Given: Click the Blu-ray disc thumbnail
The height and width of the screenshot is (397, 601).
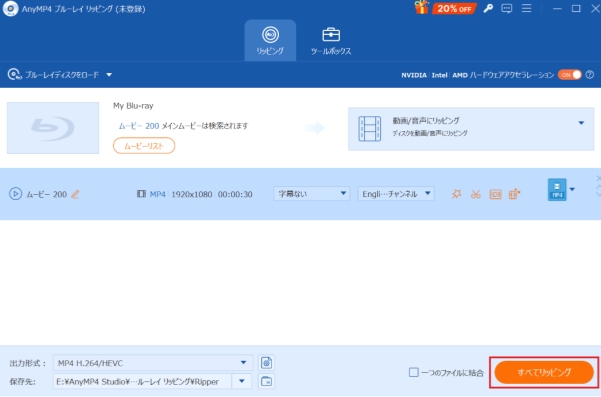Looking at the screenshot, I should point(53,128).
